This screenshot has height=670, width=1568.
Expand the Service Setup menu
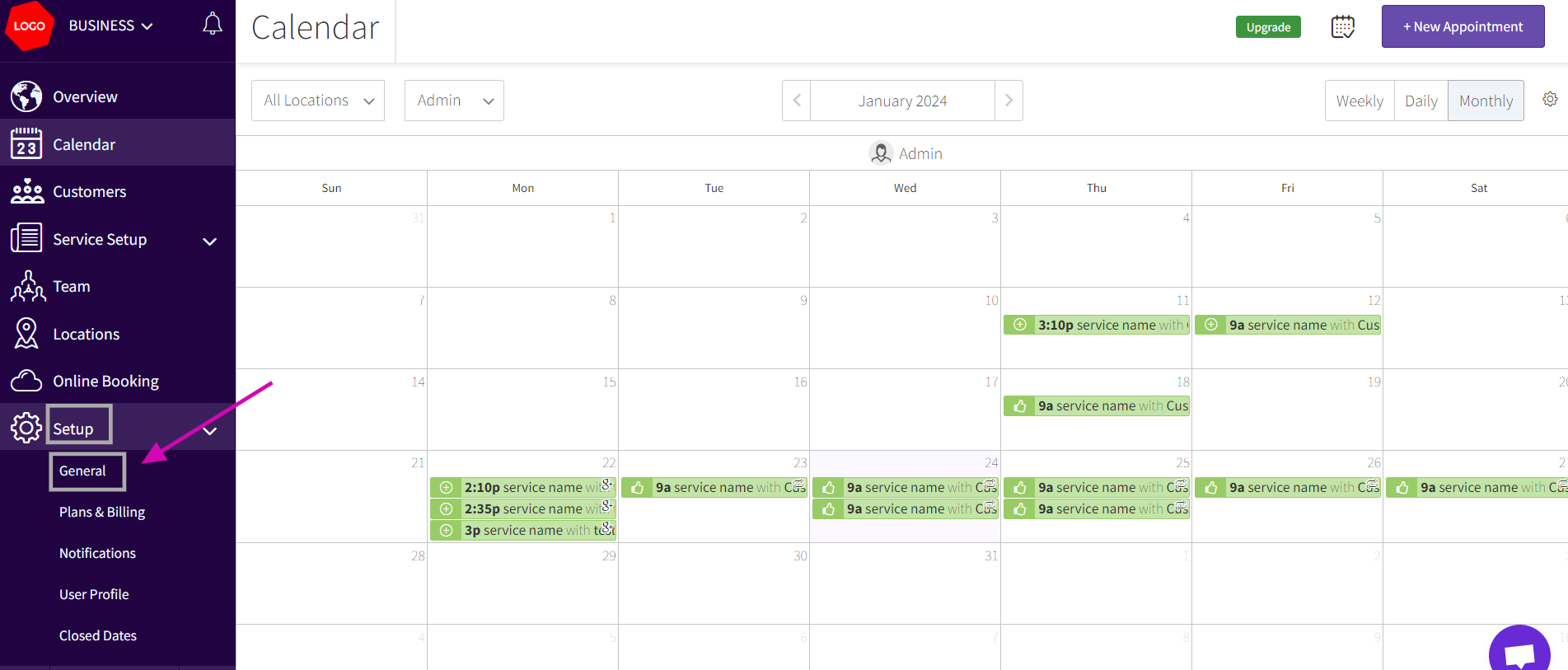coord(209,241)
